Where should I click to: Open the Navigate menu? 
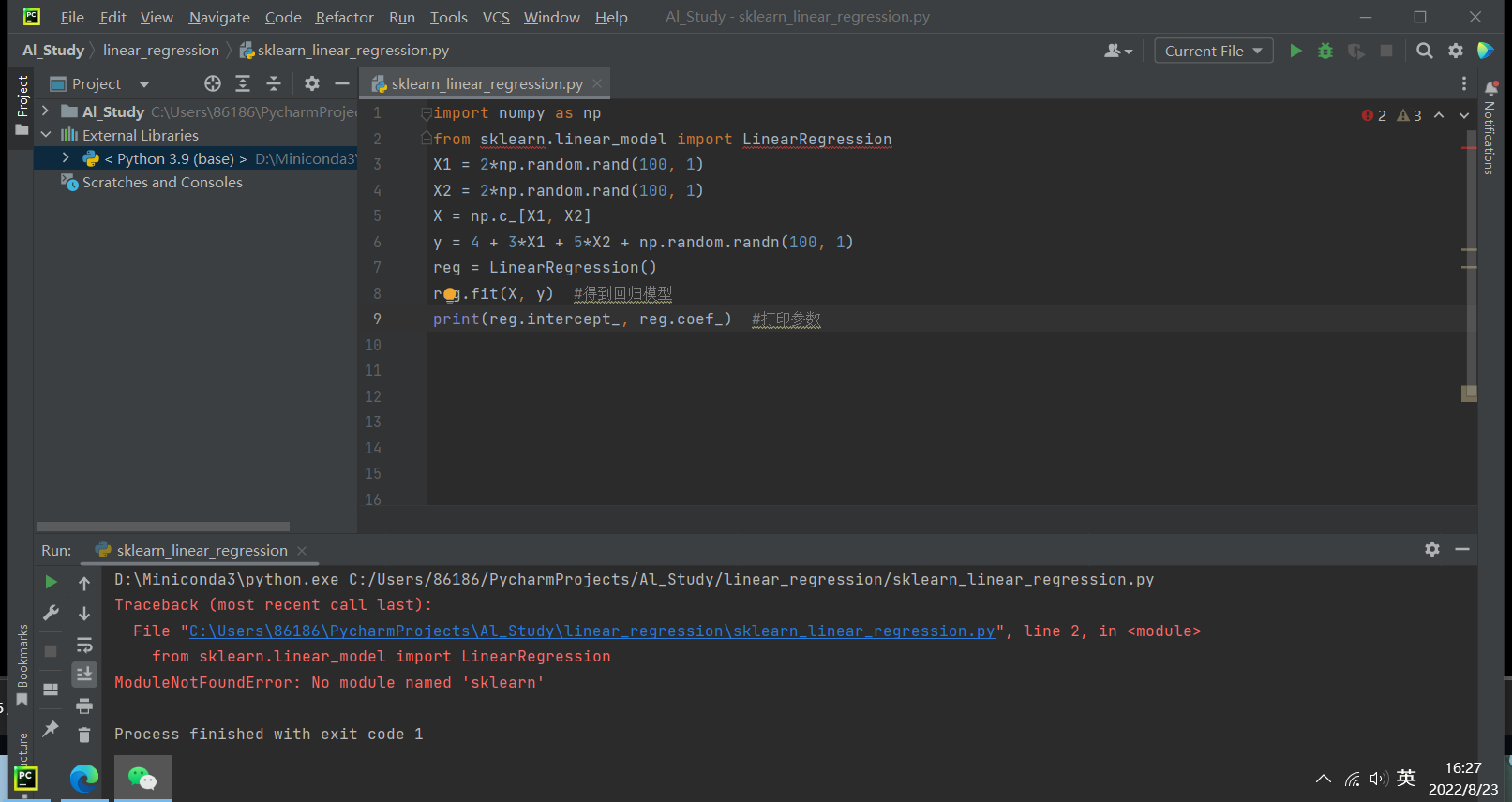click(219, 17)
